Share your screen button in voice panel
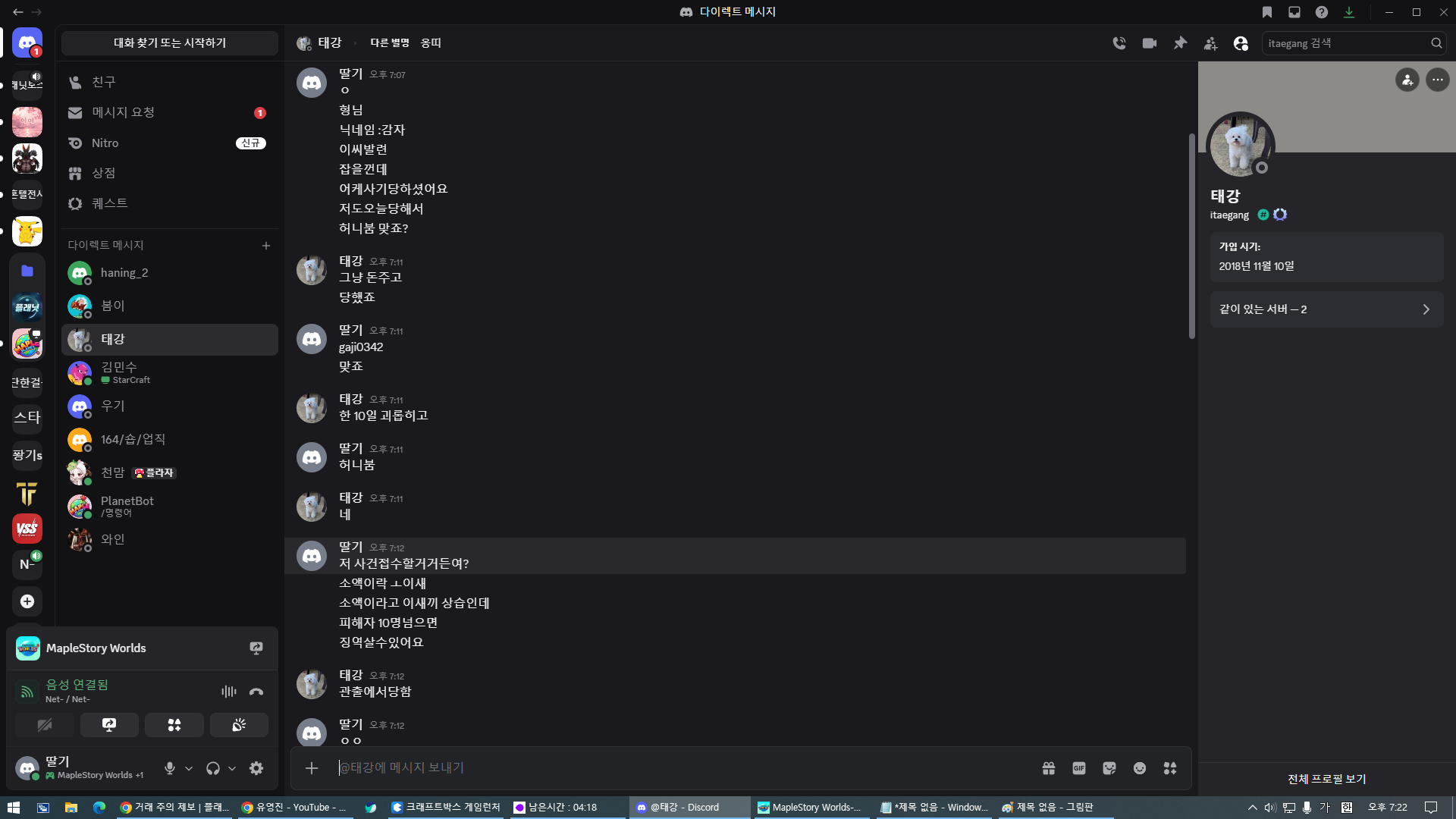This screenshot has height=819, width=1456. (x=109, y=725)
